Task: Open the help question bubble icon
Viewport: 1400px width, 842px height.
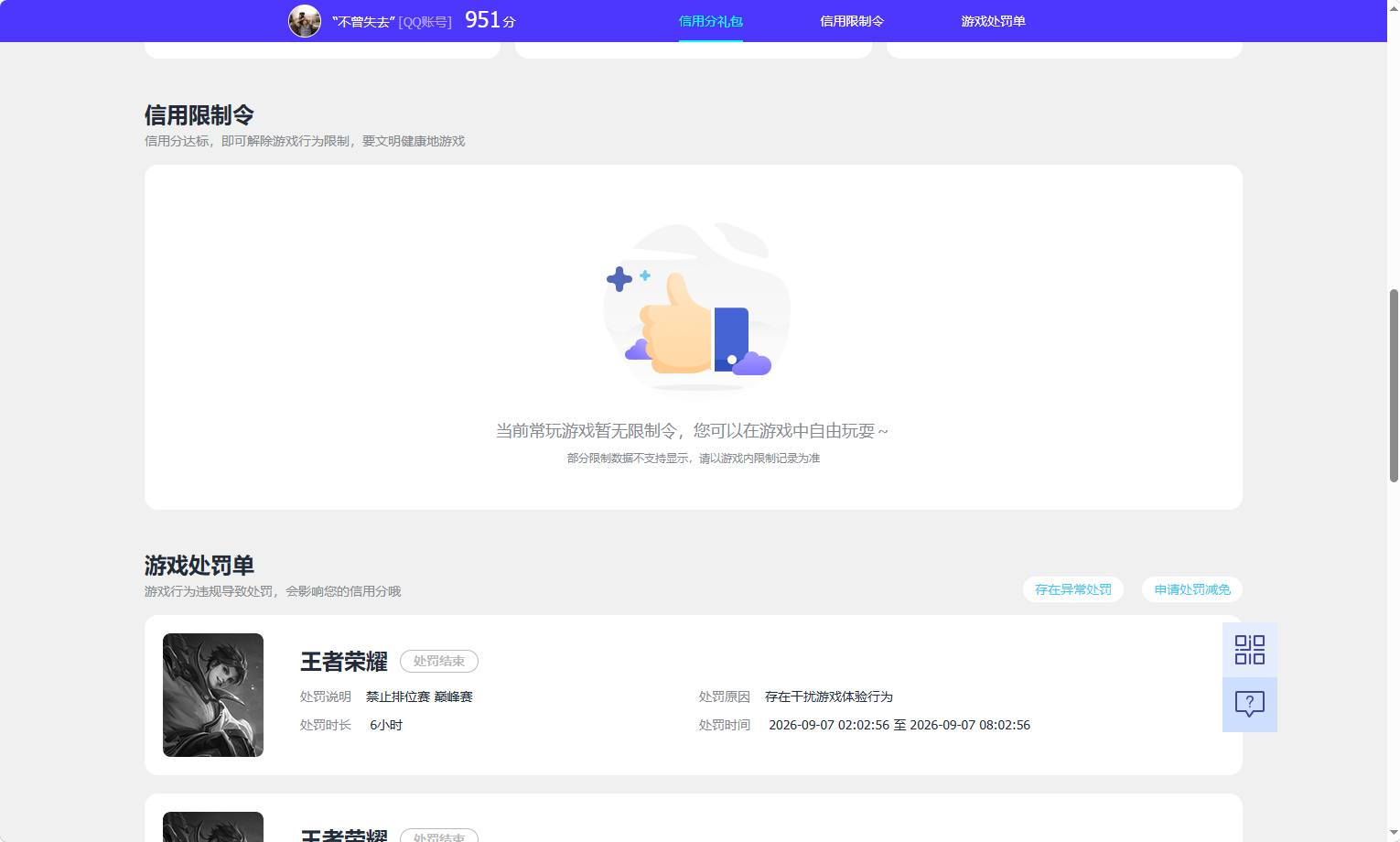Action: point(1249,704)
